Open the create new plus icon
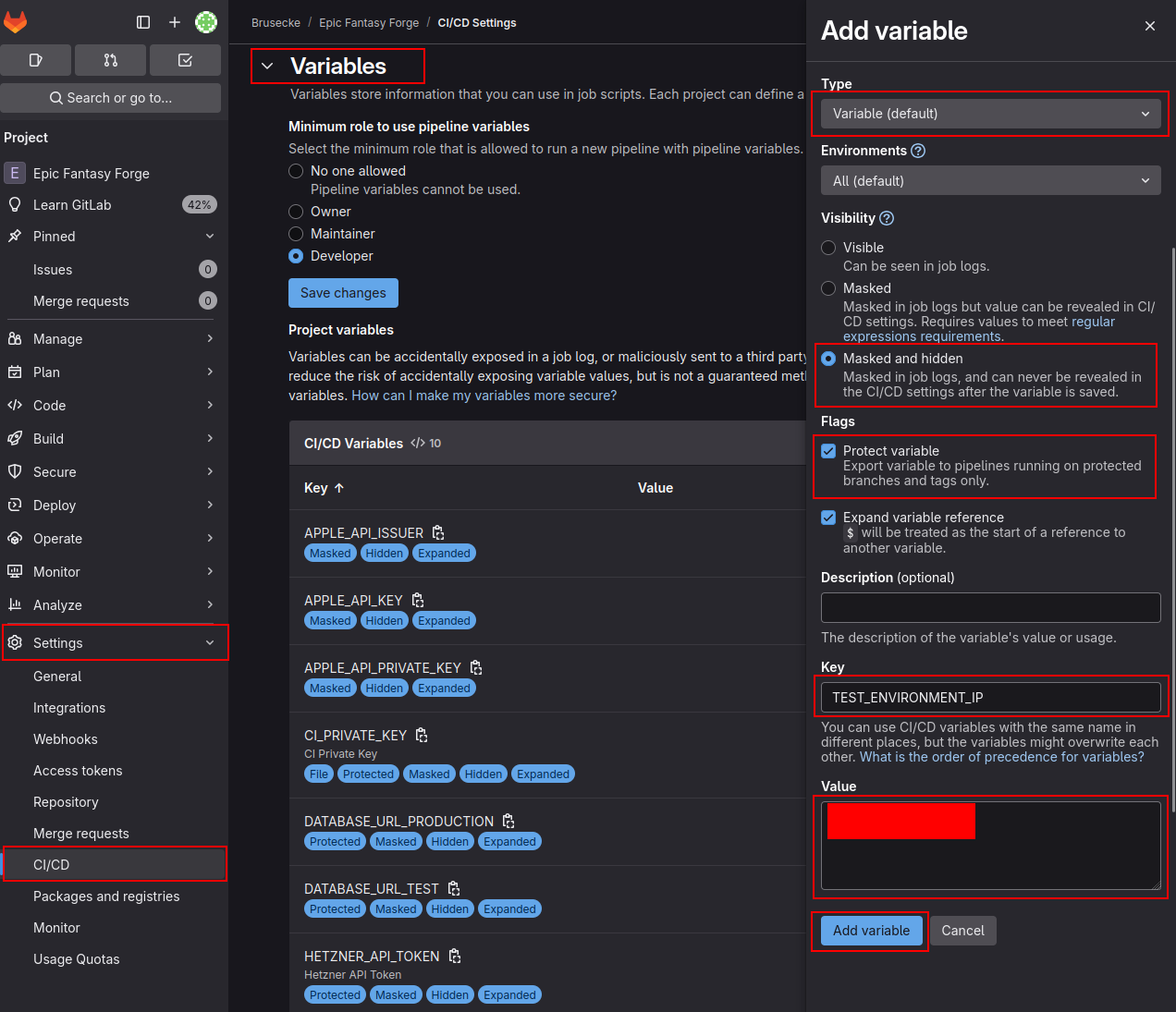 pyautogui.click(x=175, y=22)
